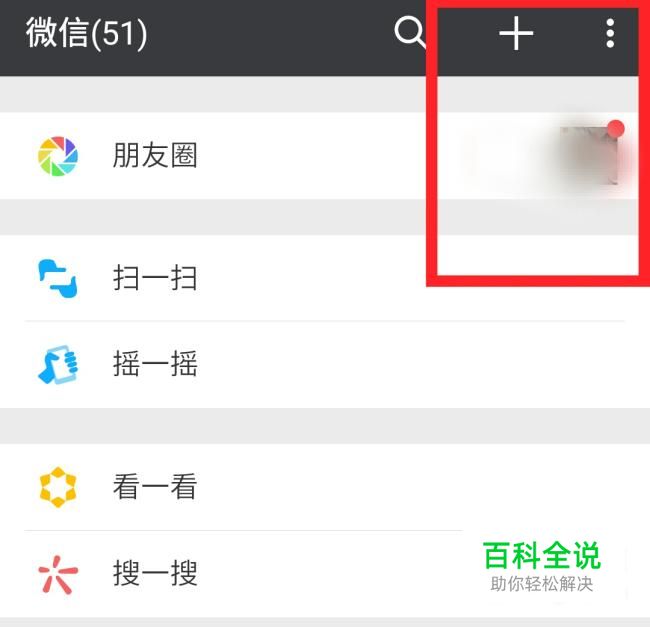Tap the blue 扫一扫 scan icon
650x627 pixels.
[x=58, y=278]
